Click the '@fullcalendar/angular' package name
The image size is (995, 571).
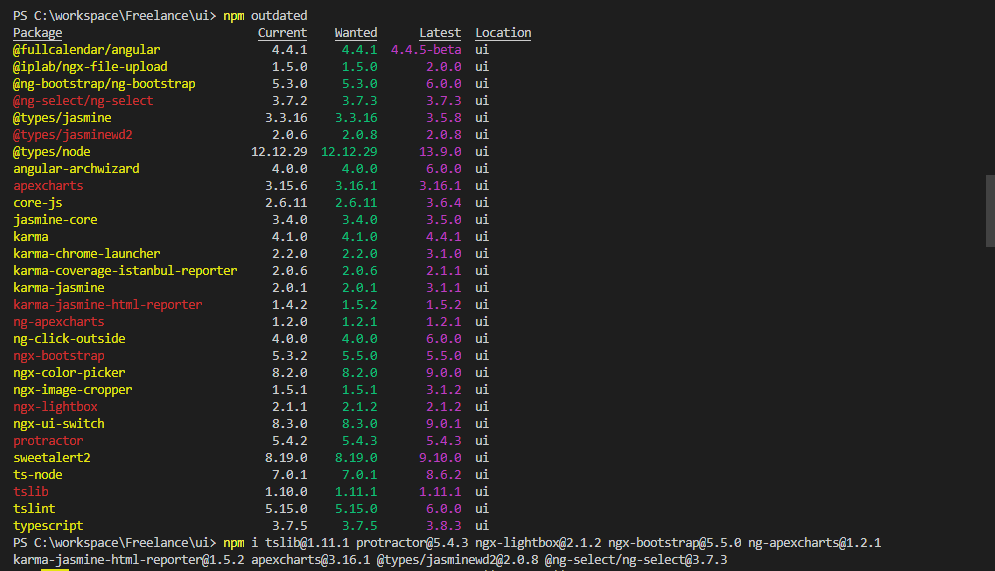pos(86,49)
